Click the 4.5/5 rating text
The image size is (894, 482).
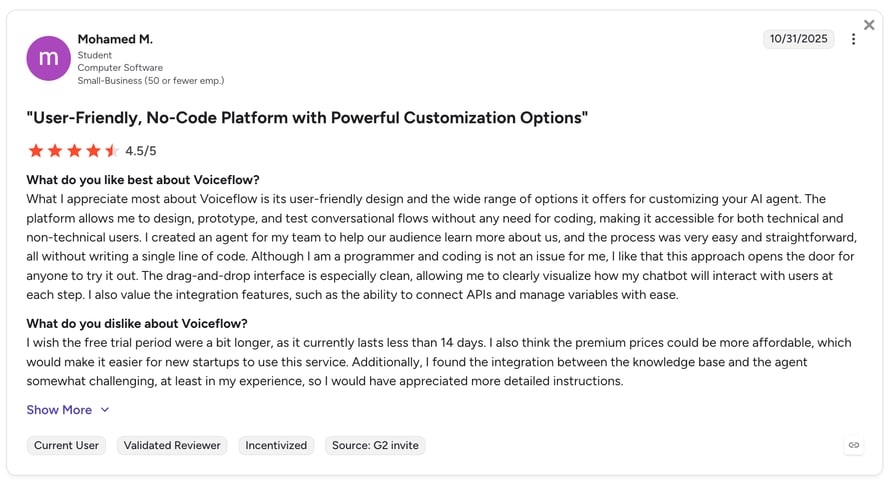coord(141,151)
